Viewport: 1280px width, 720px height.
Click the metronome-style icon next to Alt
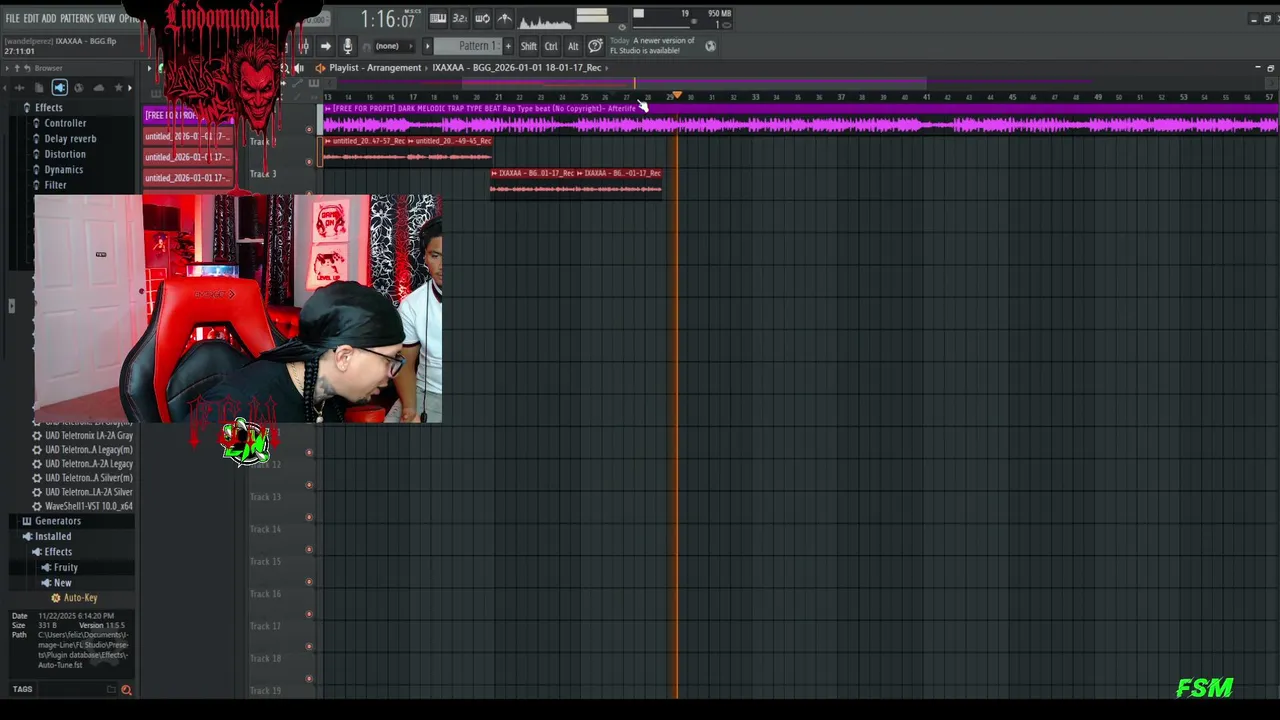pos(595,46)
